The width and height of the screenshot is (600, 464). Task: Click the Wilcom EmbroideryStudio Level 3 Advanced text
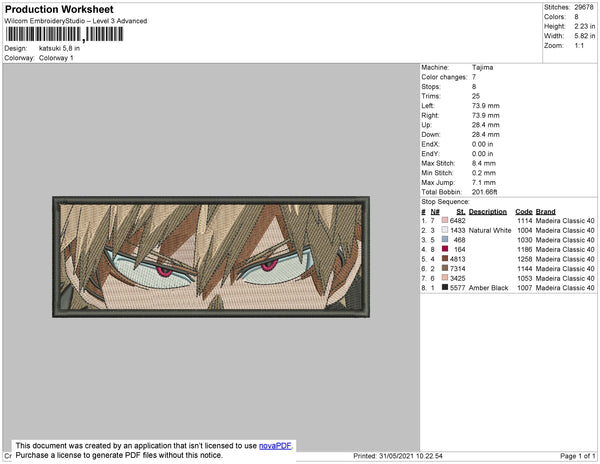point(76,21)
